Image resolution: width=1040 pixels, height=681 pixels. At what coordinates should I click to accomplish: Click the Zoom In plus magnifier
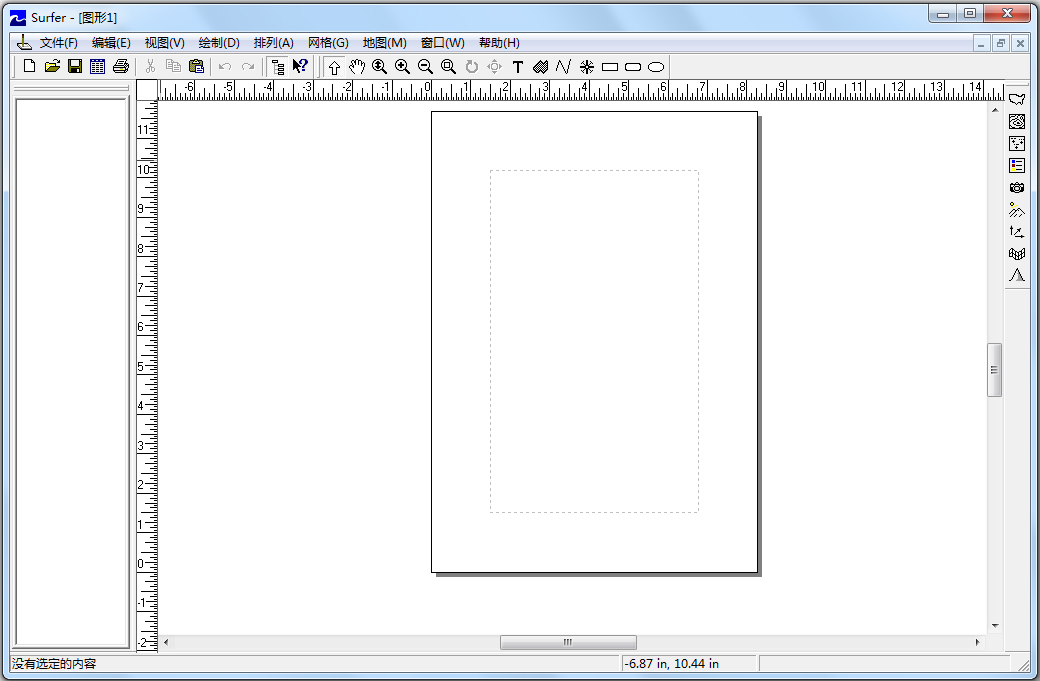pyautogui.click(x=403, y=66)
